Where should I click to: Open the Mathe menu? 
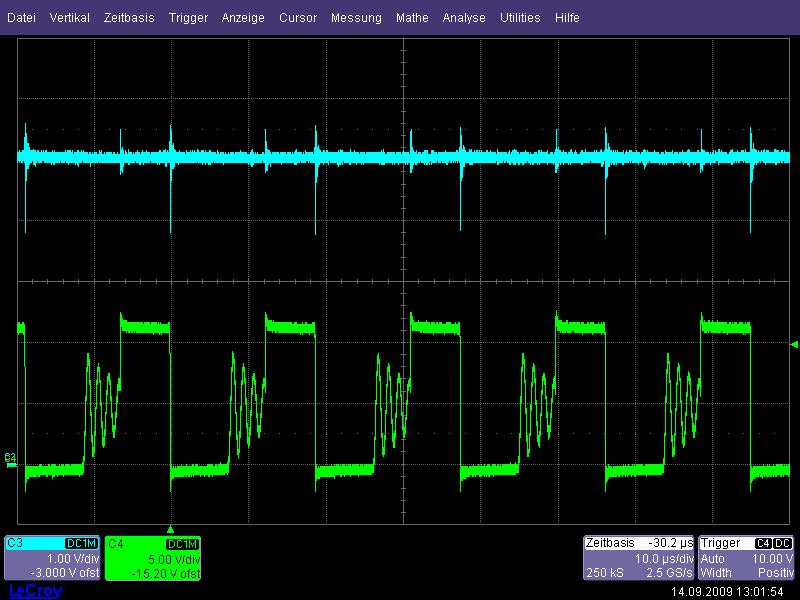pos(412,18)
